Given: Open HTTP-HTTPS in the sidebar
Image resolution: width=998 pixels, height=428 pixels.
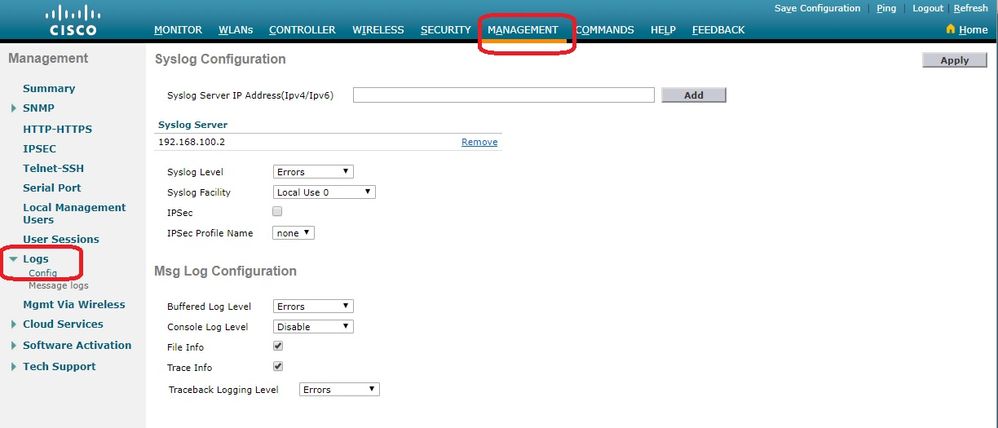Looking at the screenshot, I should click(57, 129).
